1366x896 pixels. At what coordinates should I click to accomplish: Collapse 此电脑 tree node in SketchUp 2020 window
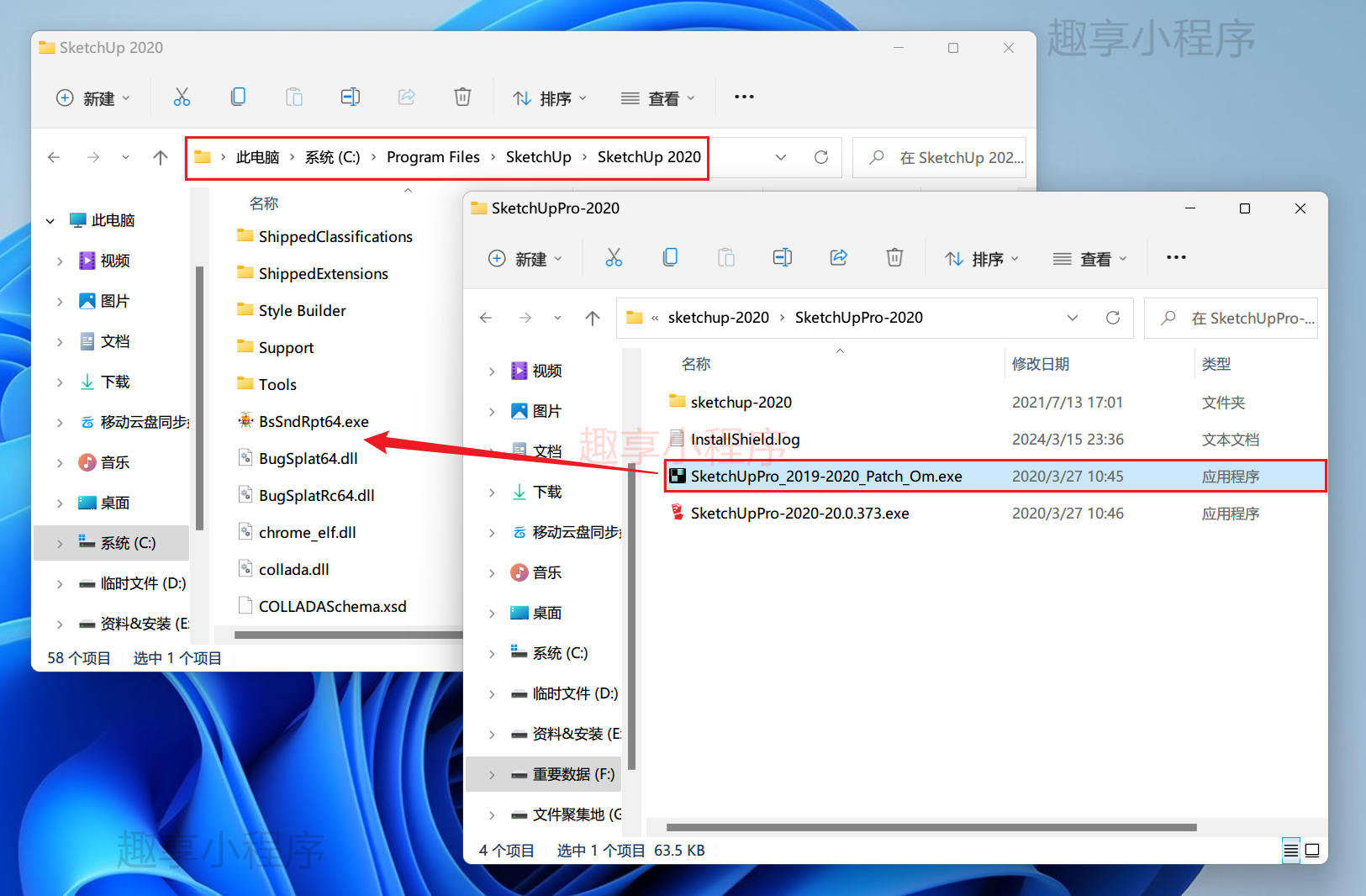pos(50,221)
